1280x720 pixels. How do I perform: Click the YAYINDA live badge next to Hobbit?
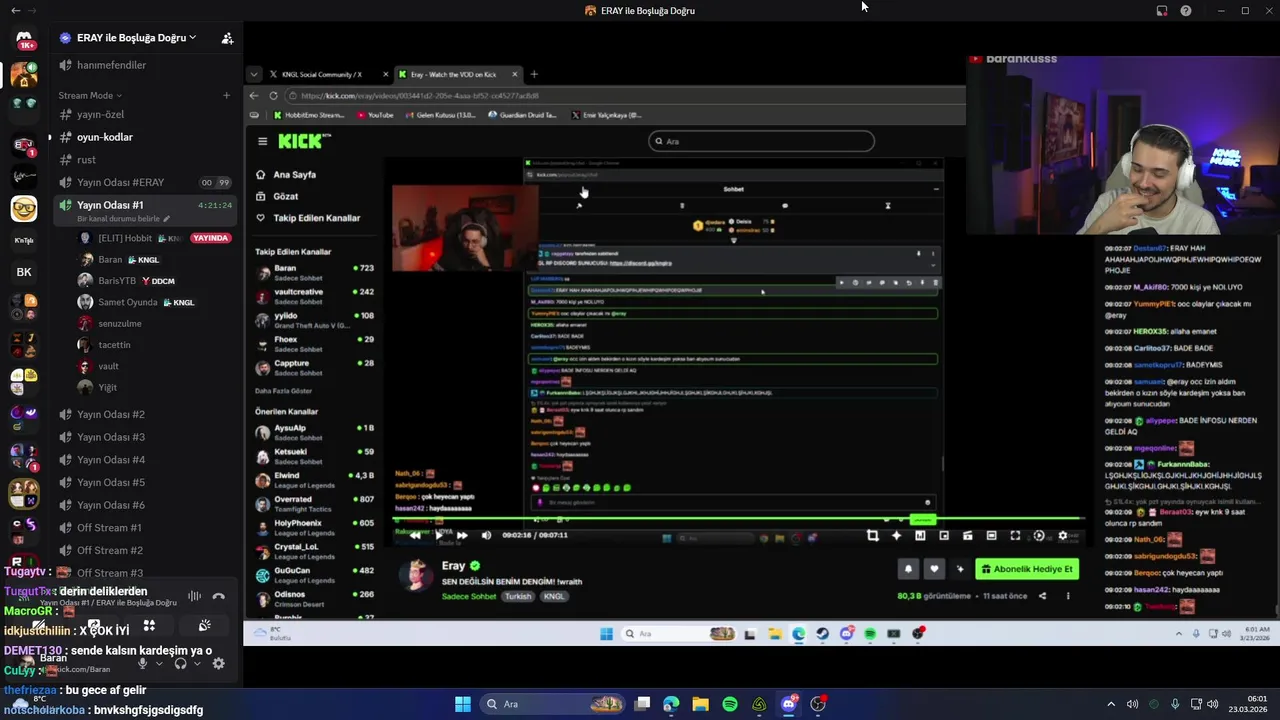210,238
